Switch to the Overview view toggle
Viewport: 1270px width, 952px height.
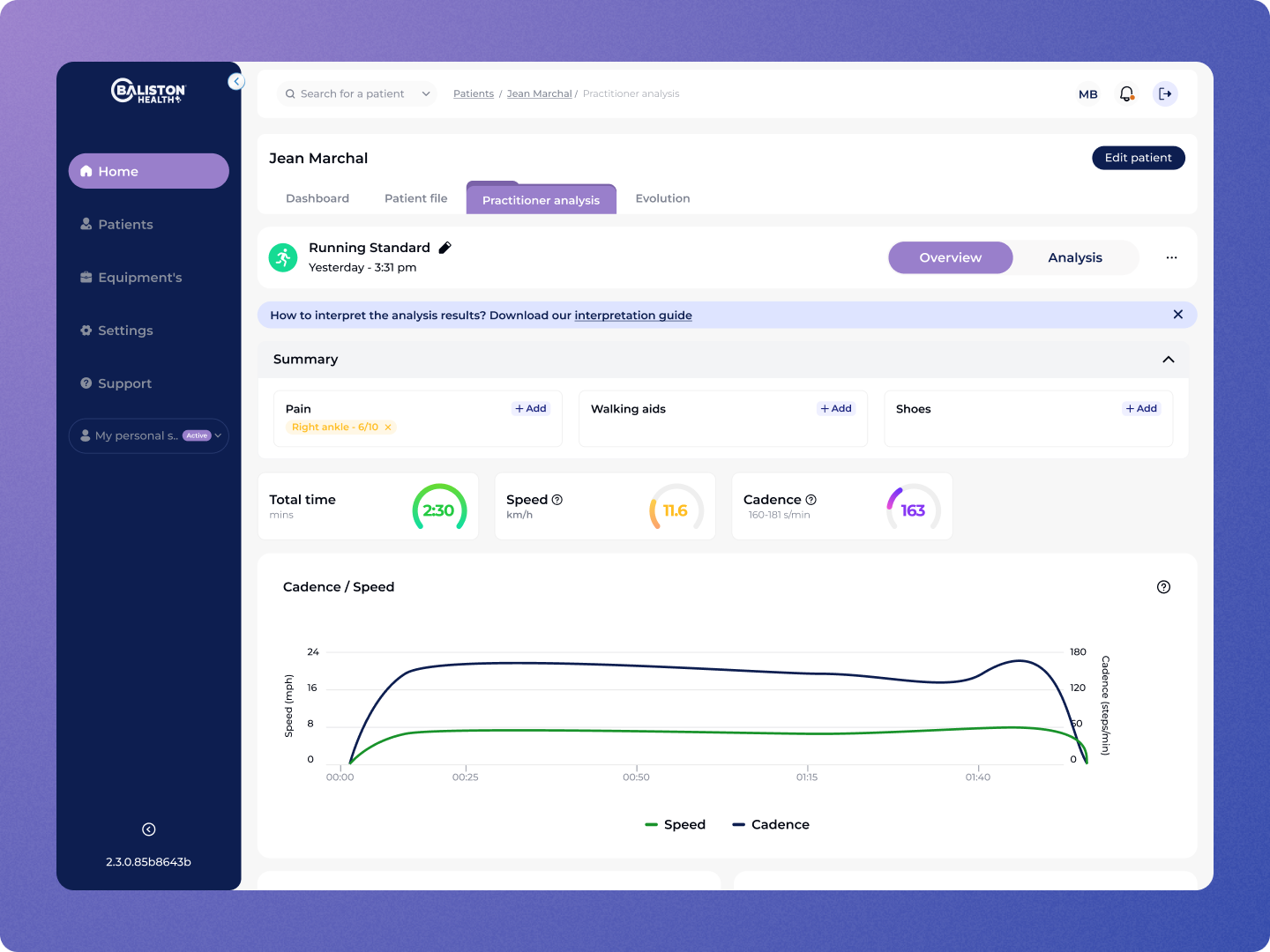(x=950, y=257)
